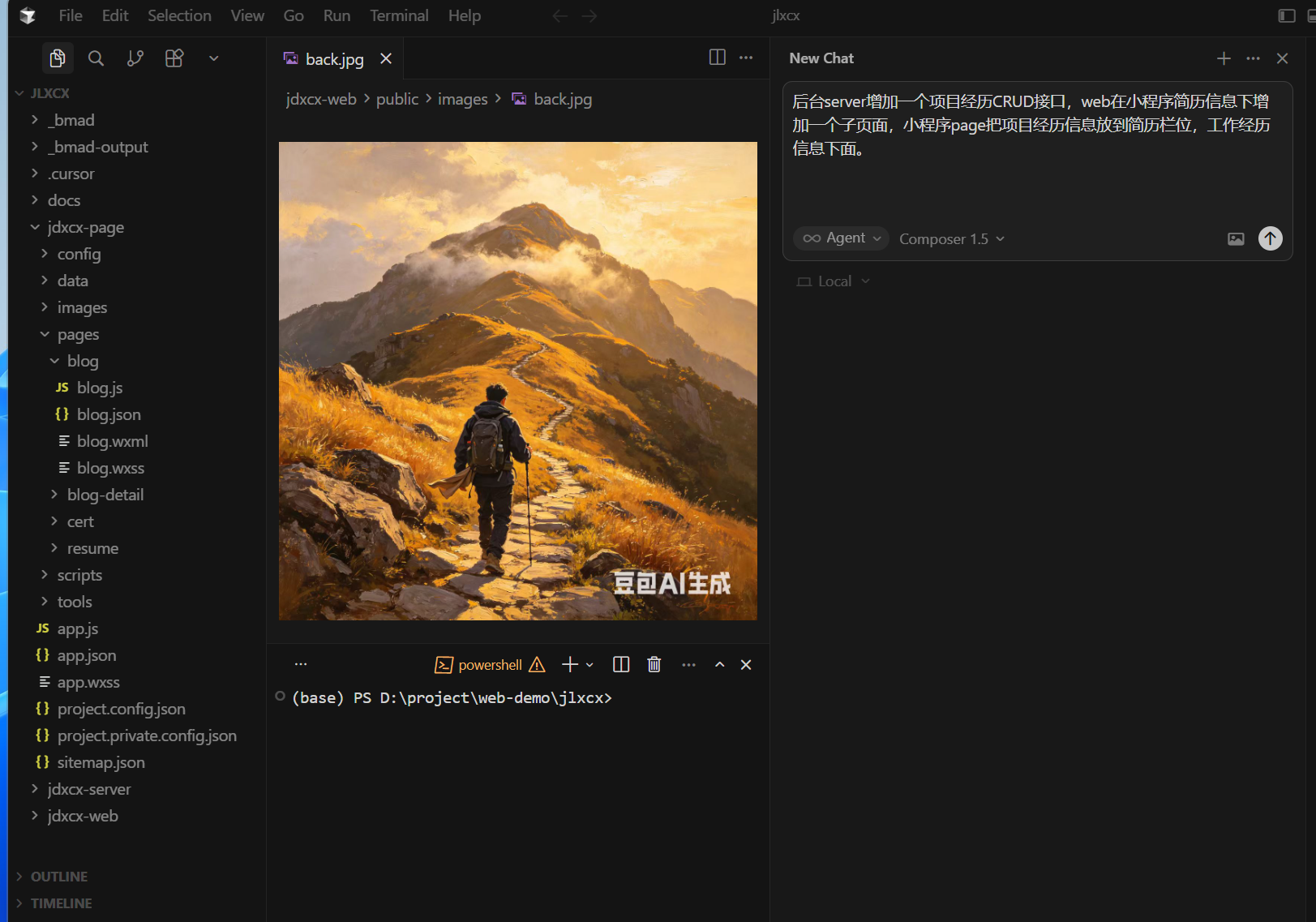Open the Terminal menu

pos(399,15)
